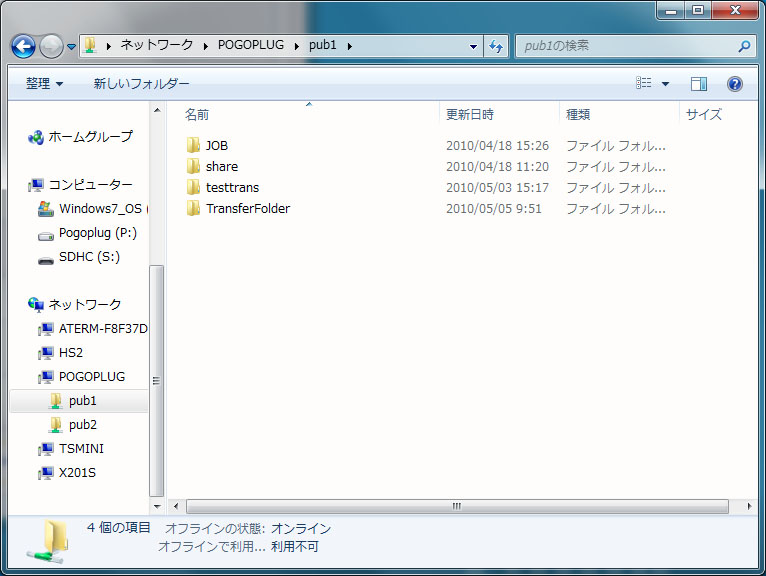This screenshot has width=766, height=576.
Task: Click the TransferFolder folder name
Action: [248, 209]
